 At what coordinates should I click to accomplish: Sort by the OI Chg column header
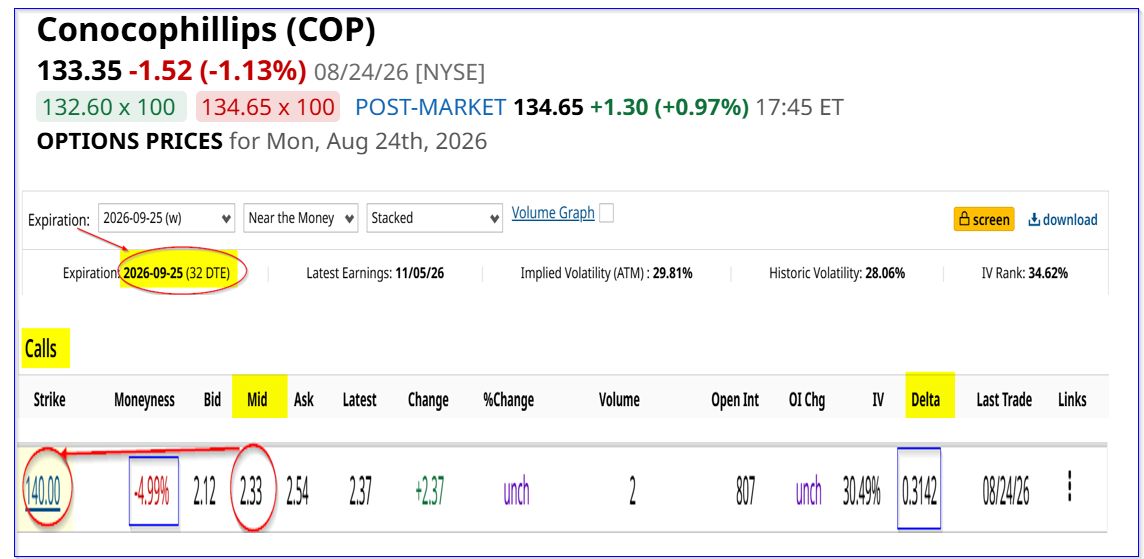coord(808,399)
